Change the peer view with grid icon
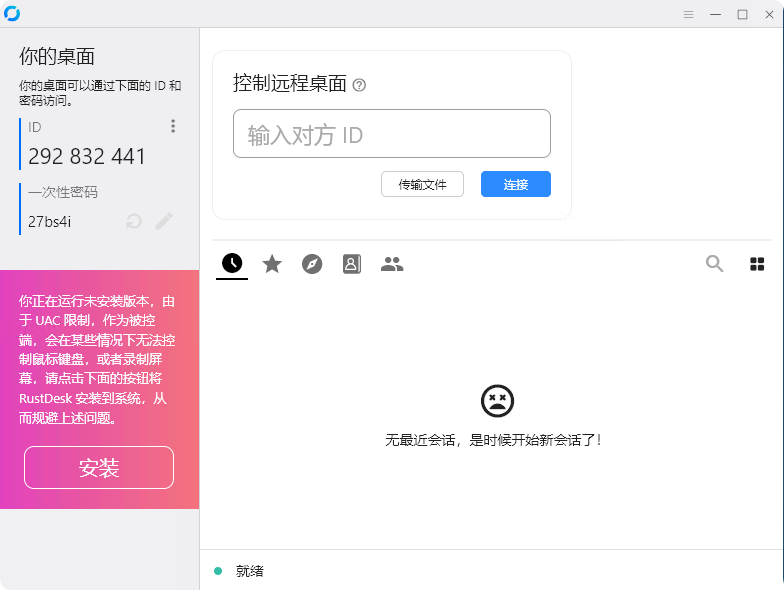Screen dimensions: 784x590 (x=757, y=264)
